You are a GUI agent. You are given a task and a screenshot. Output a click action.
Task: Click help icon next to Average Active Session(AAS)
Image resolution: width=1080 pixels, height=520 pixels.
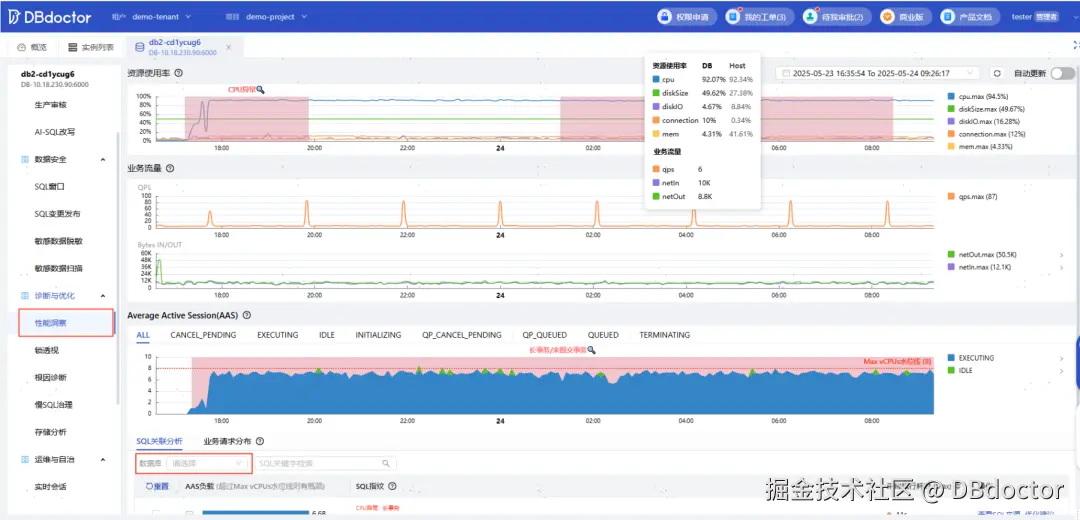tap(247, 315)
